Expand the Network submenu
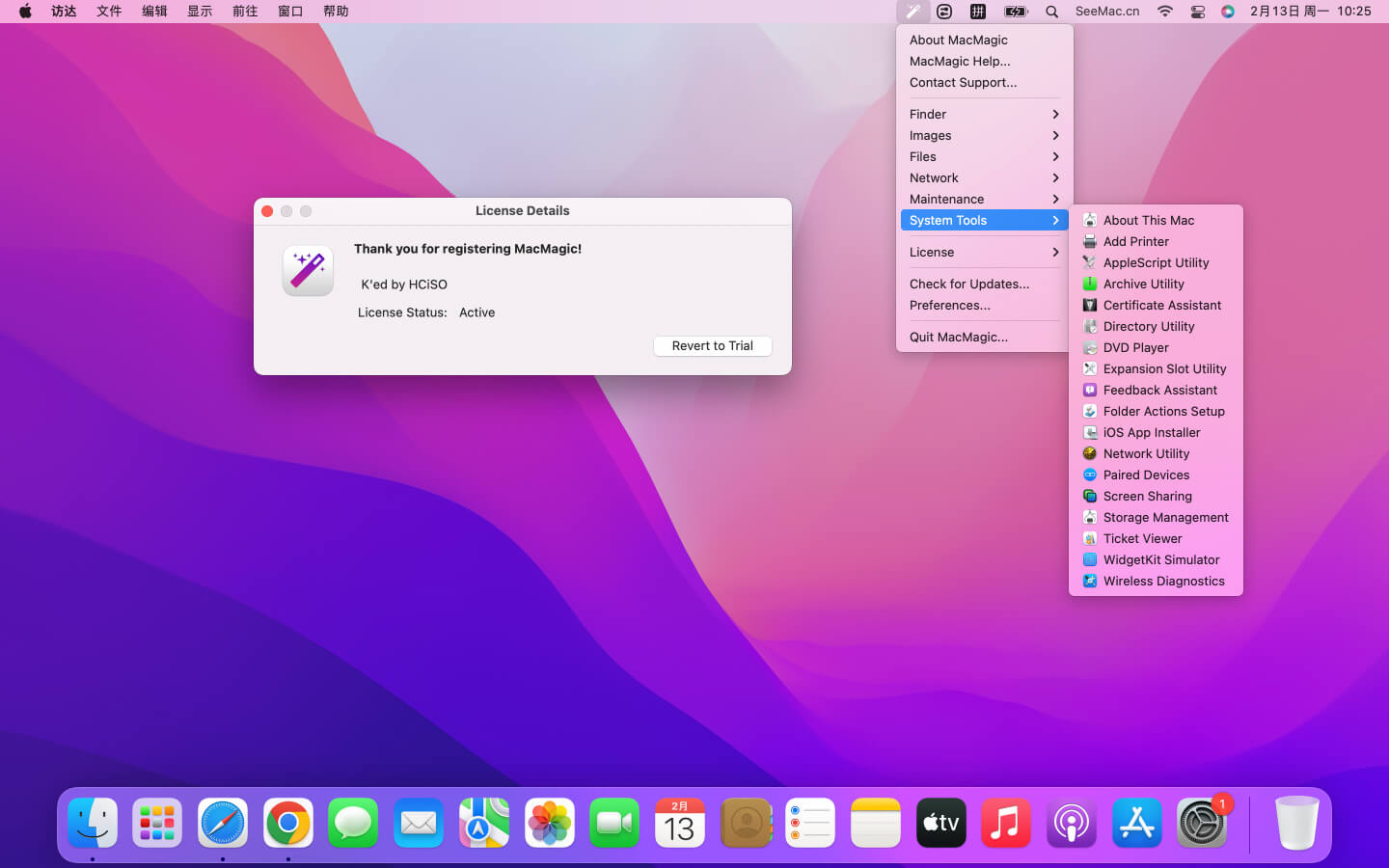The image size is (1389, 868). coord(984,177)
